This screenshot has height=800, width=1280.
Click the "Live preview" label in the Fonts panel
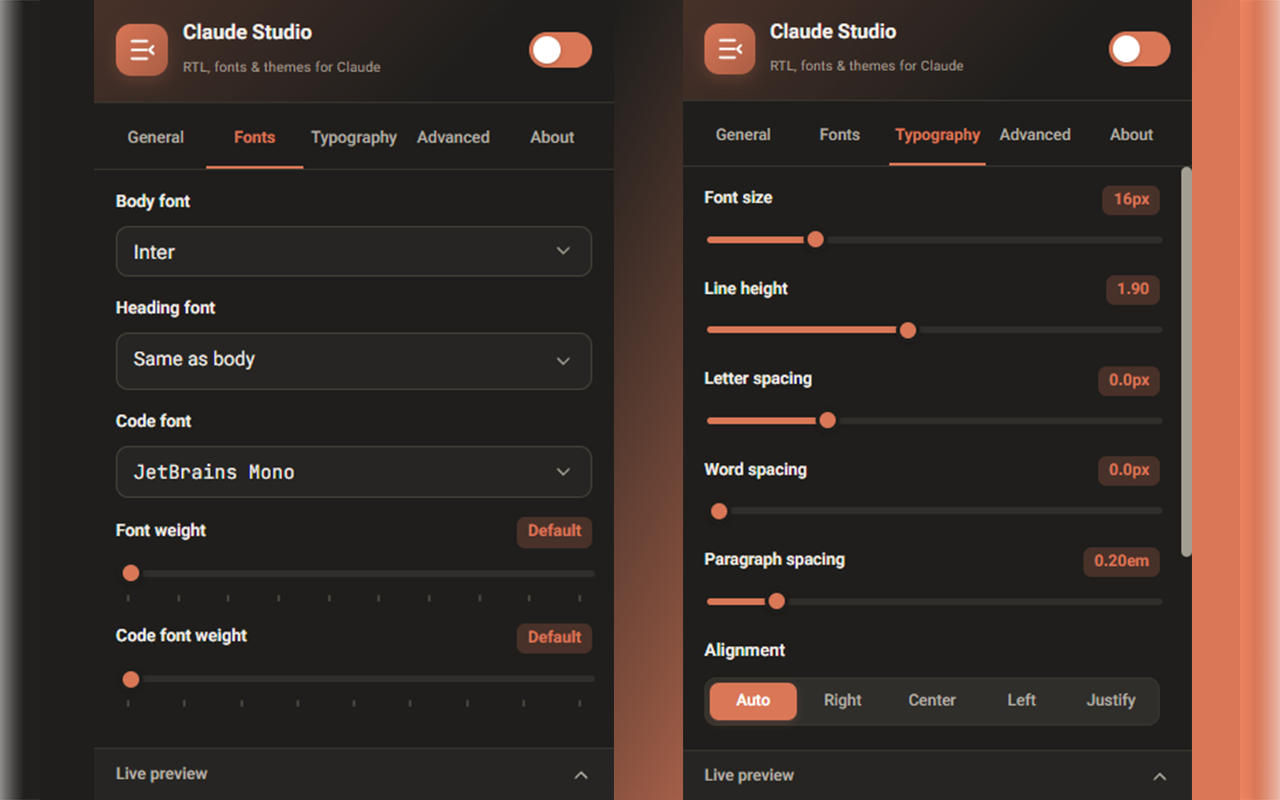162,774
